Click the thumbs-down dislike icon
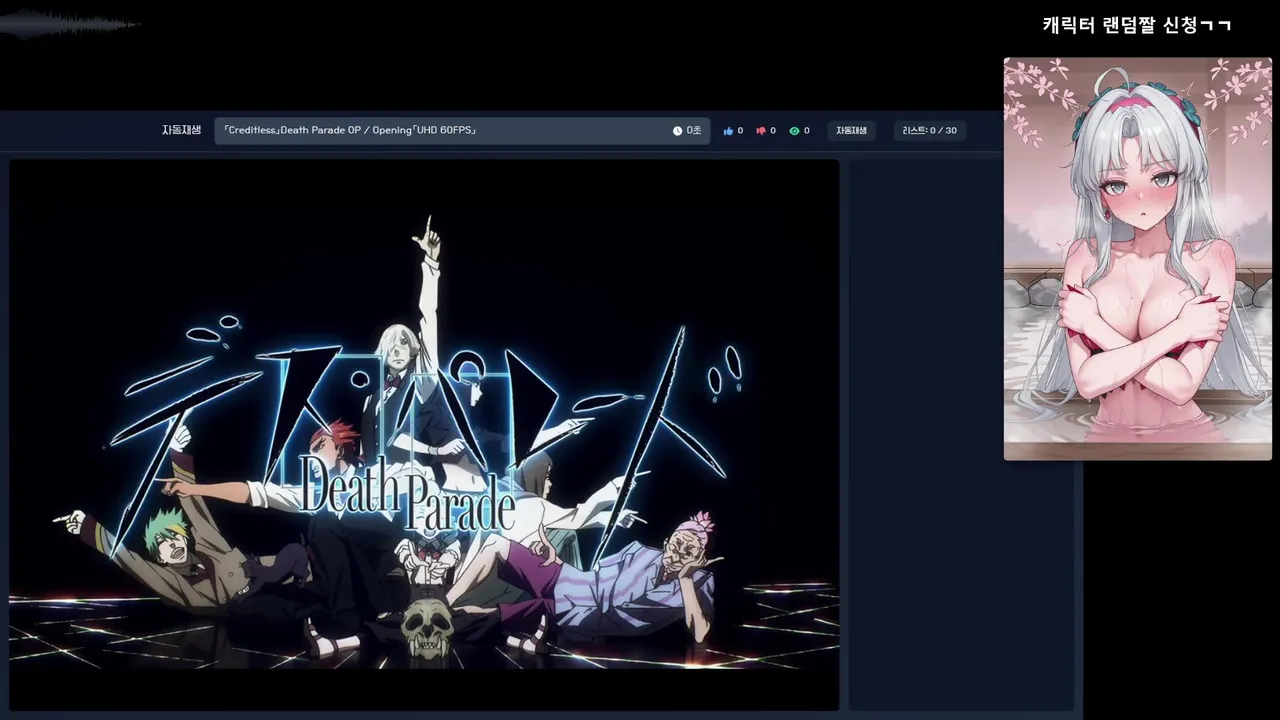 click(761, 131)
